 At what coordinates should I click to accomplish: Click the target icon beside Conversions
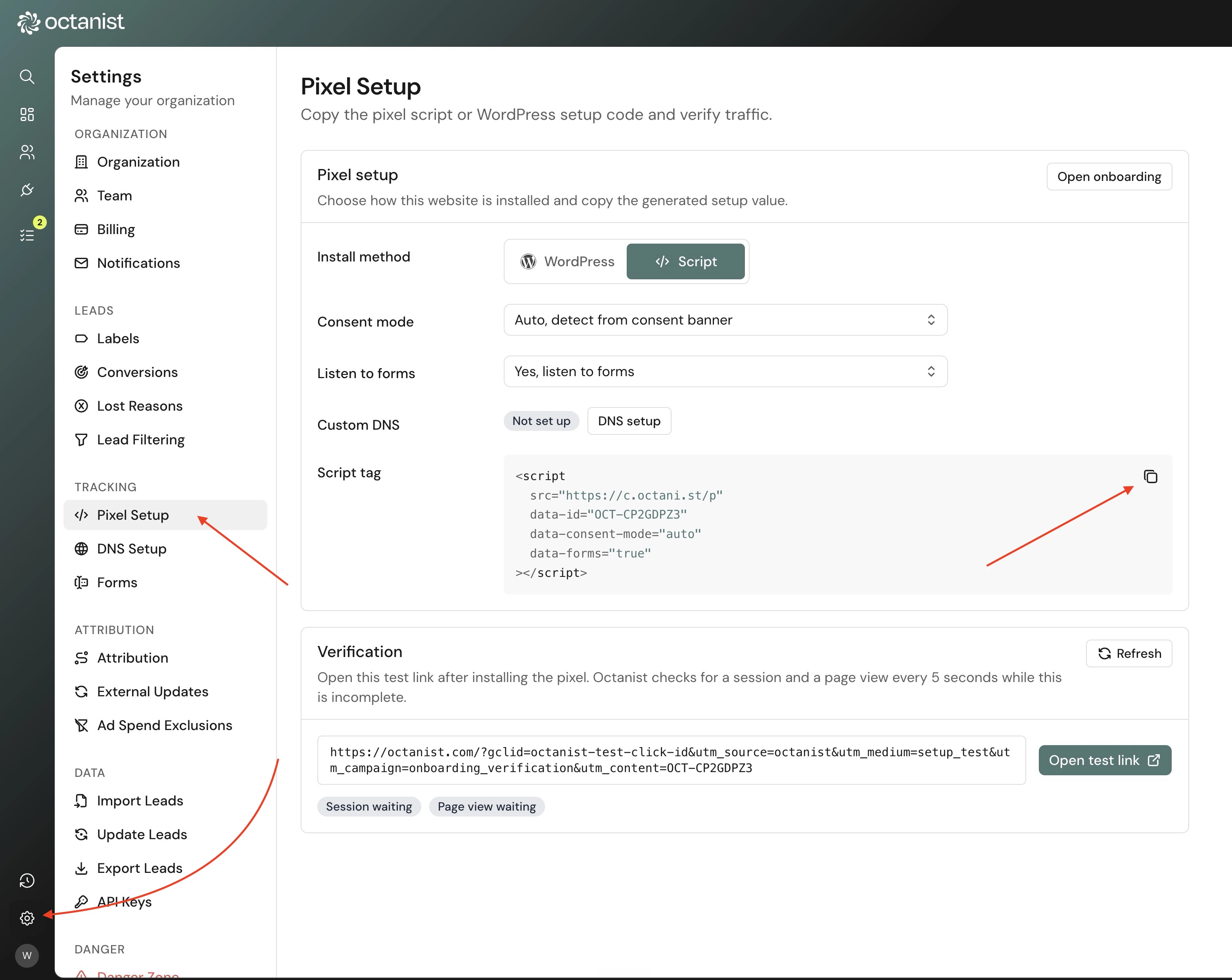pos(81,372)
